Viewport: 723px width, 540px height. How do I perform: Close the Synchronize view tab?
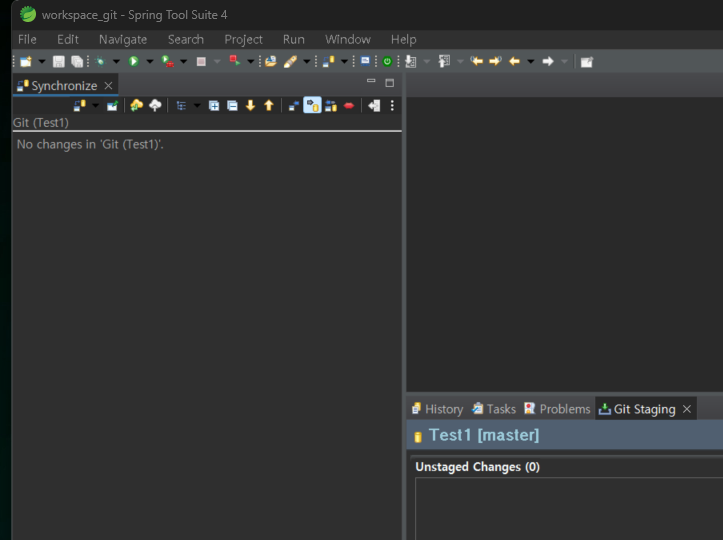coord(108,86)
